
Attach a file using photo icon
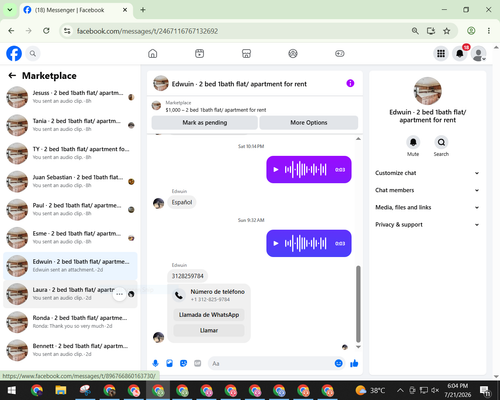[x=169, y=363]
